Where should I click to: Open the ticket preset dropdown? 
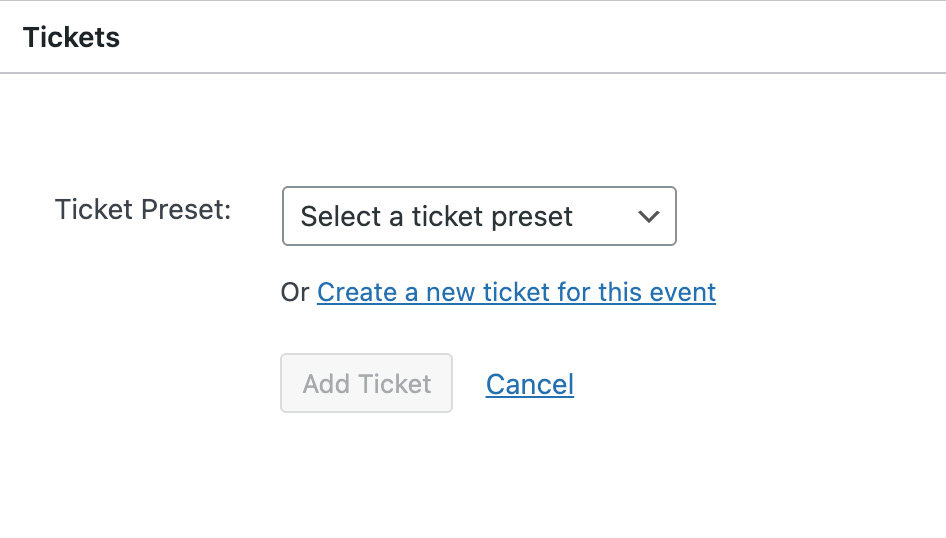point(479,216)
